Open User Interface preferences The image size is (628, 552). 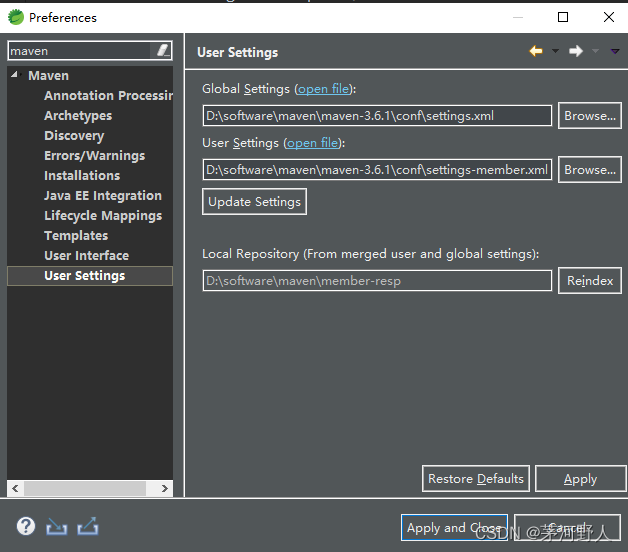click(x=87, y=256)
